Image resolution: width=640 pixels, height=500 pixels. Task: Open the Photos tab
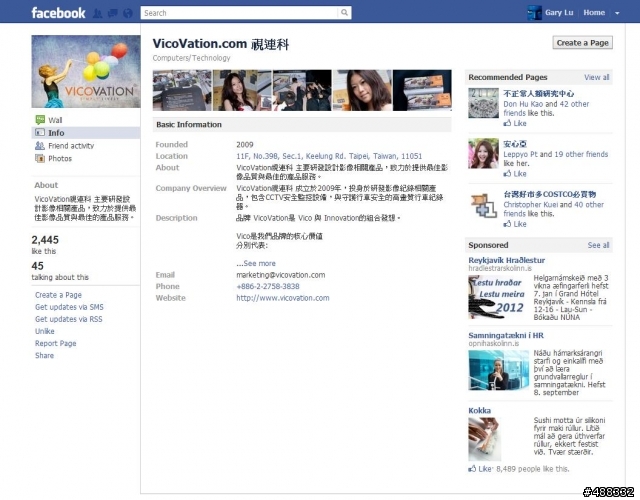coord(60,158)
